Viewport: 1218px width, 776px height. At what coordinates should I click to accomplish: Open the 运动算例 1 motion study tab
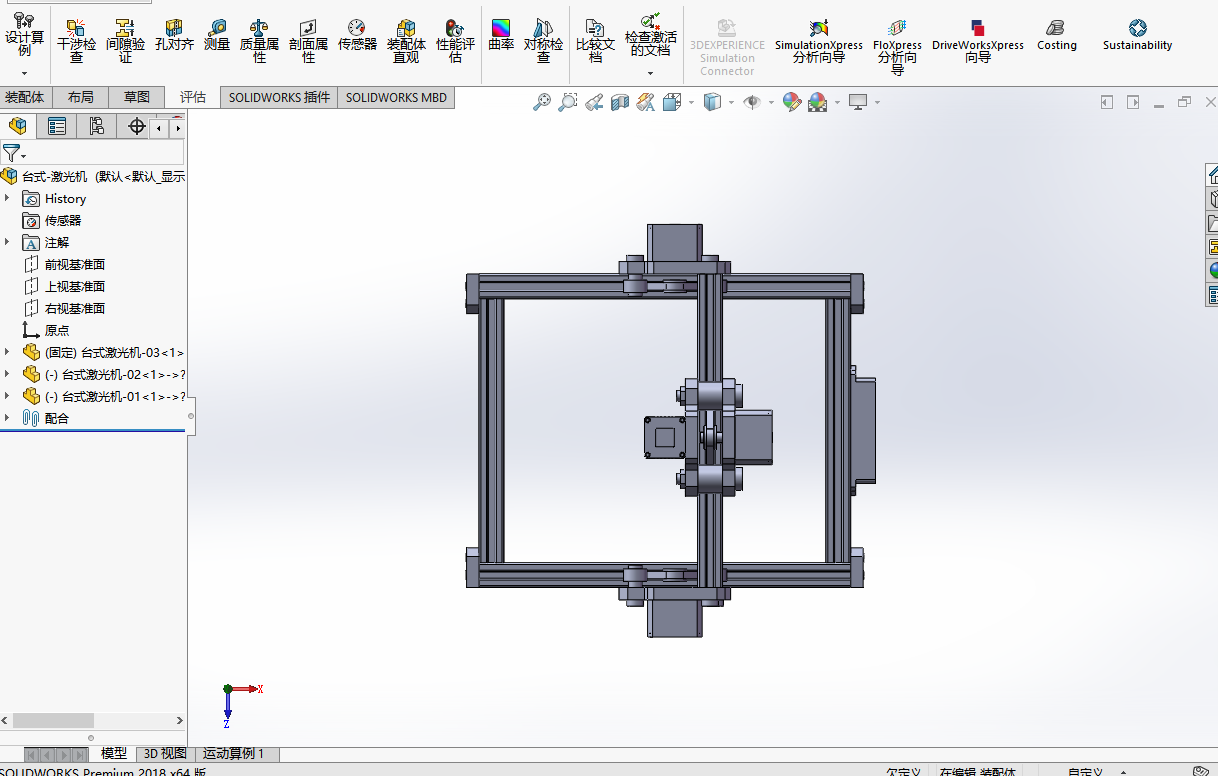234,754
